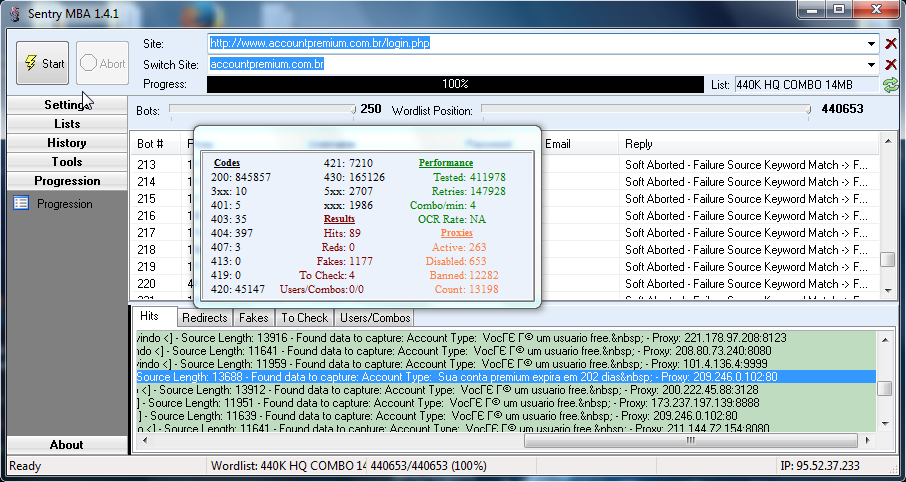The height and width of the screenshot is (482, 906).
Task: Click the bot list scroll down arrow
Action: pyautogui.click(x=887, y=290)
